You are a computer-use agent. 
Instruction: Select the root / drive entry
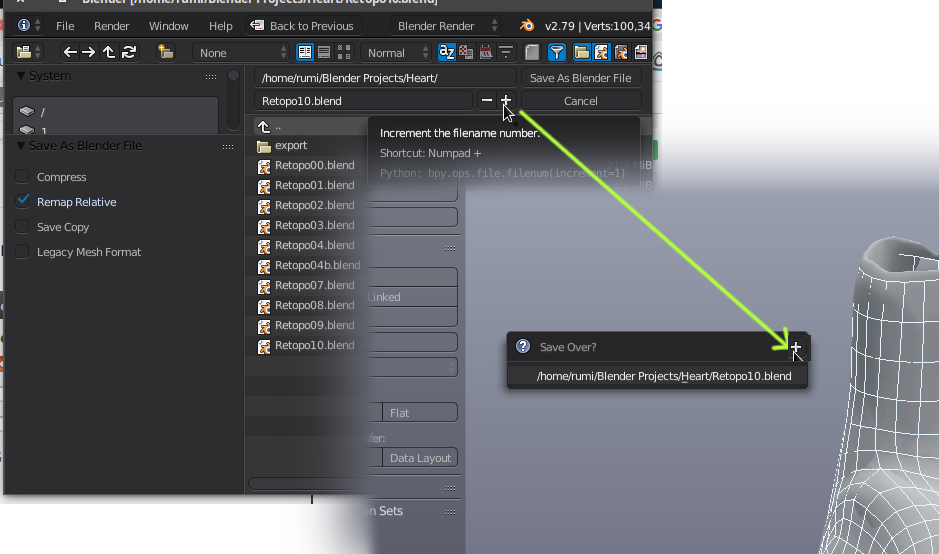[115, 112]
